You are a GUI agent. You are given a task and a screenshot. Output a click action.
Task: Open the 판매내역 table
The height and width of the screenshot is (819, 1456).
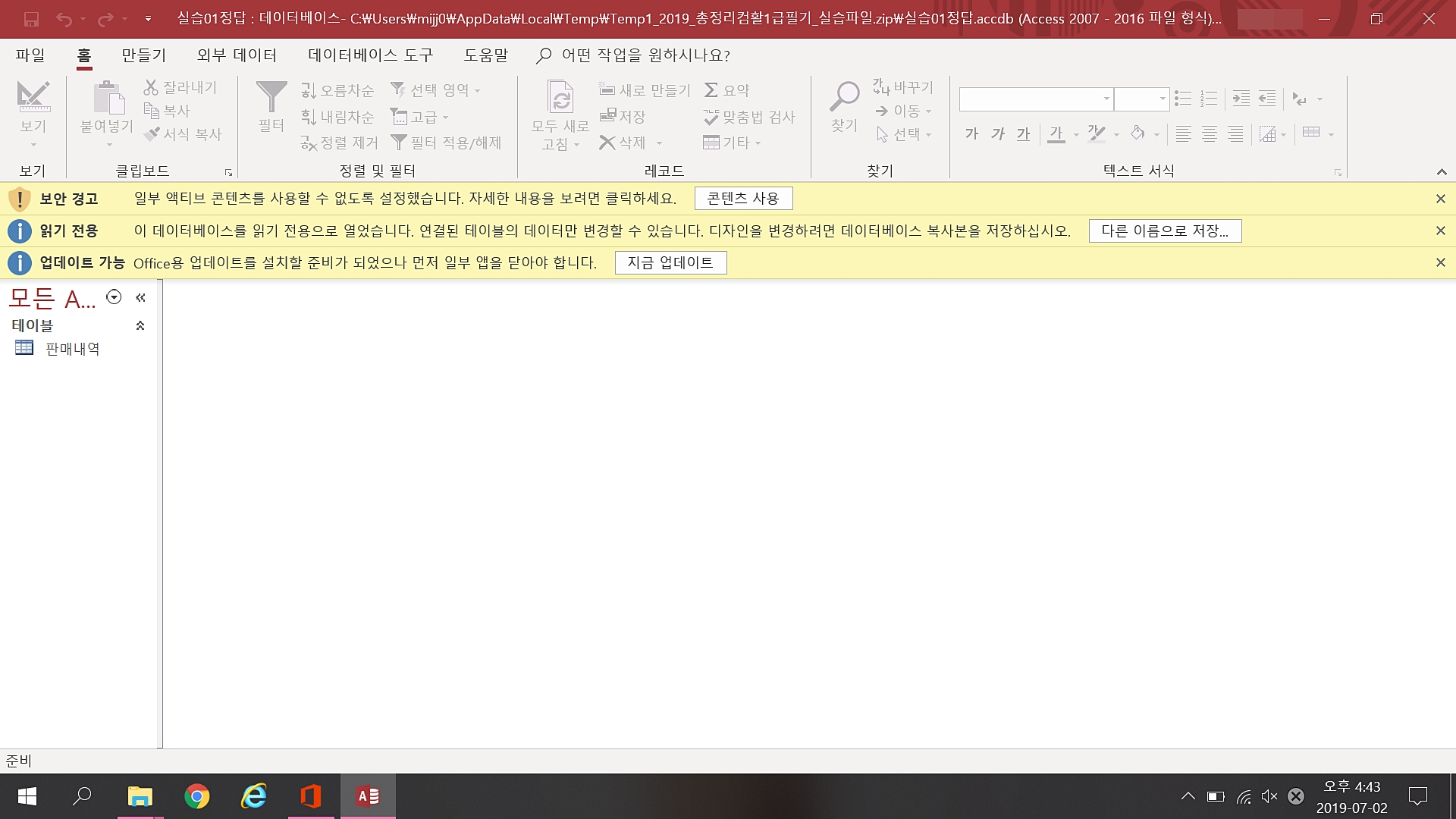click(72, 349)
